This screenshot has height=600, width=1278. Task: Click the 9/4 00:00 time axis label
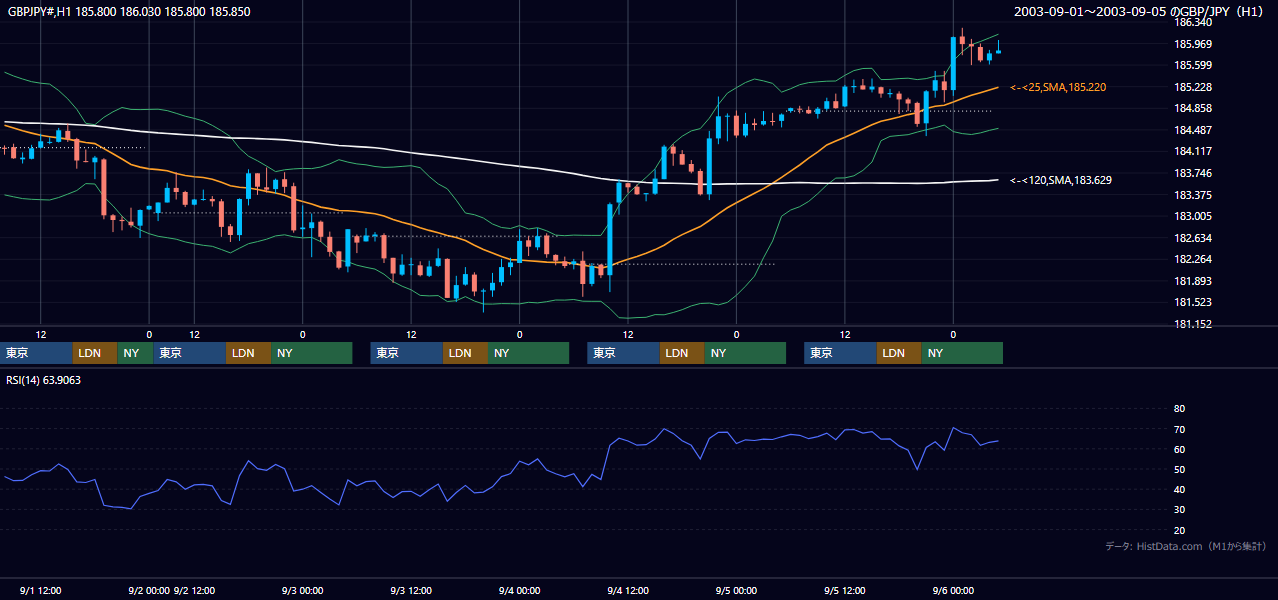point(520,591)
